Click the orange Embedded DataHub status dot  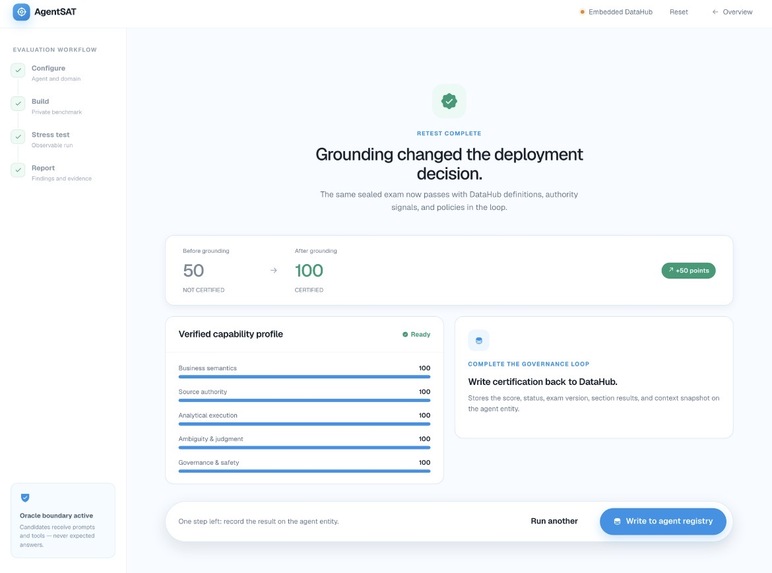click(582, 12)
